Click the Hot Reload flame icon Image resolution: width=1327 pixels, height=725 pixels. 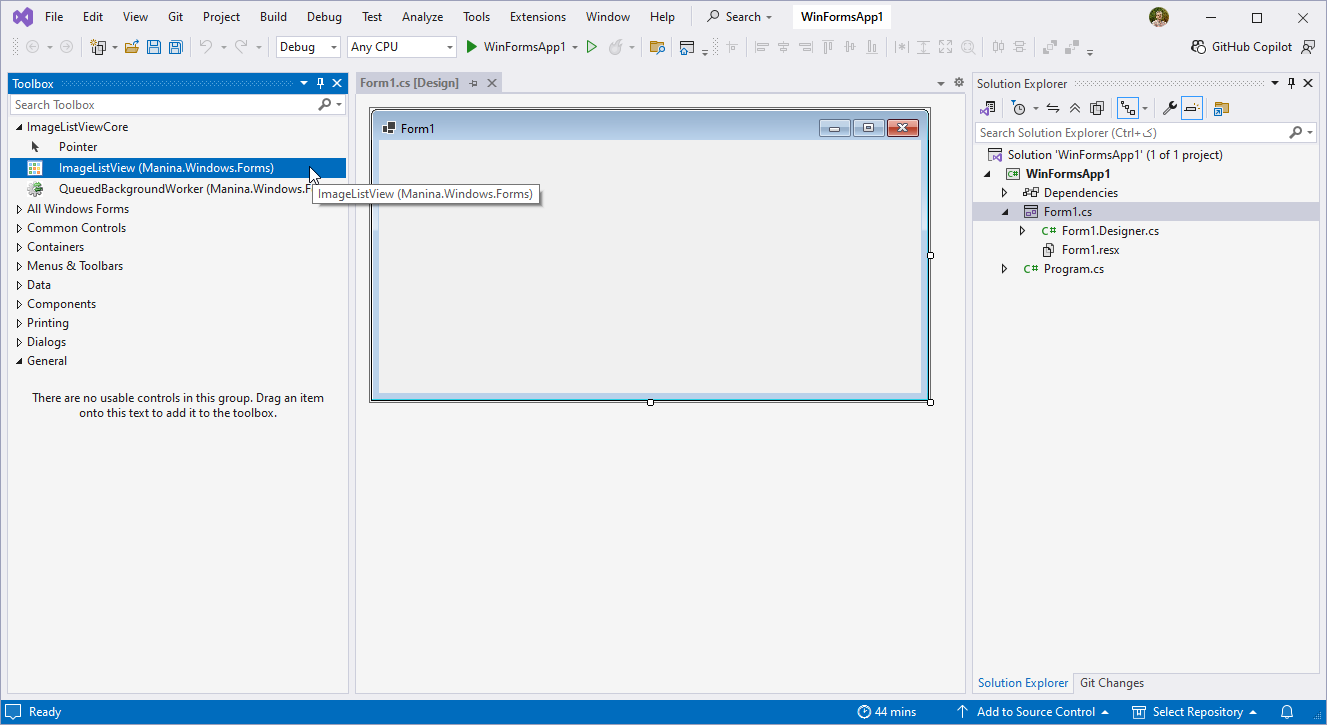pyautogui.click(x=616, y=47)
